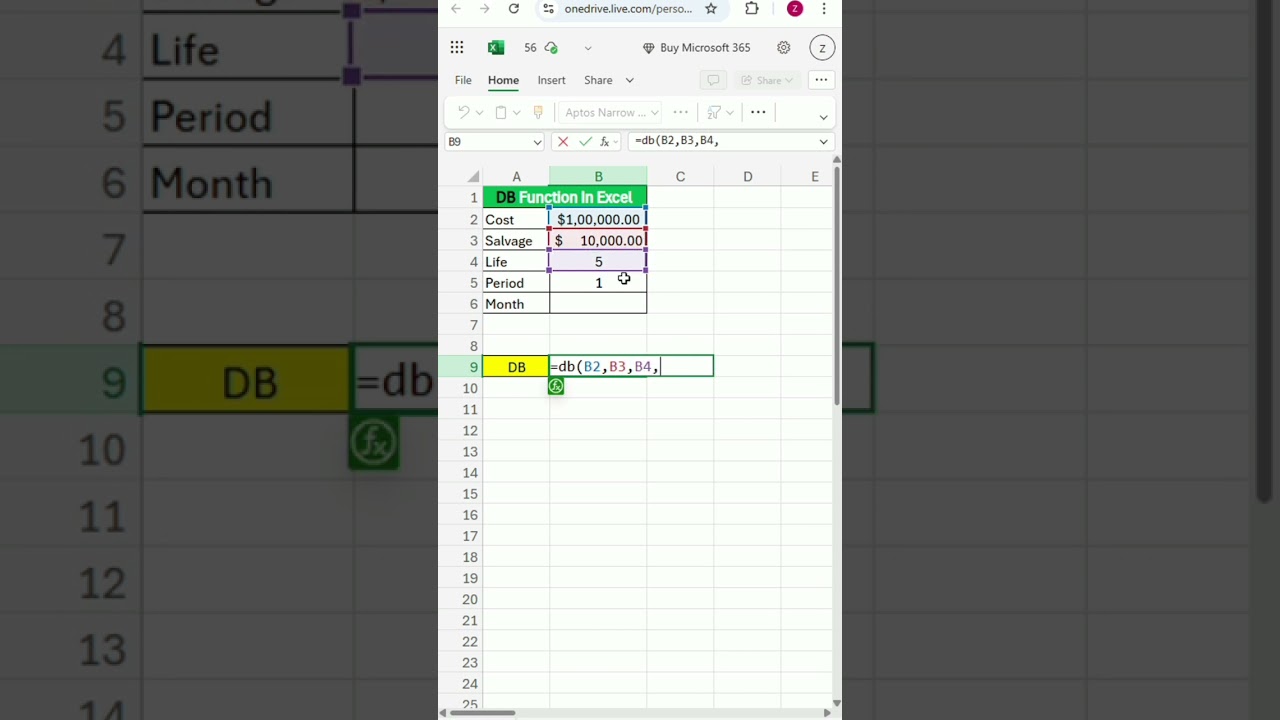This screenshot has width=1280, height=720.
Task: Open the File menu
Action: pyautogui.click(x=463, y=80)
